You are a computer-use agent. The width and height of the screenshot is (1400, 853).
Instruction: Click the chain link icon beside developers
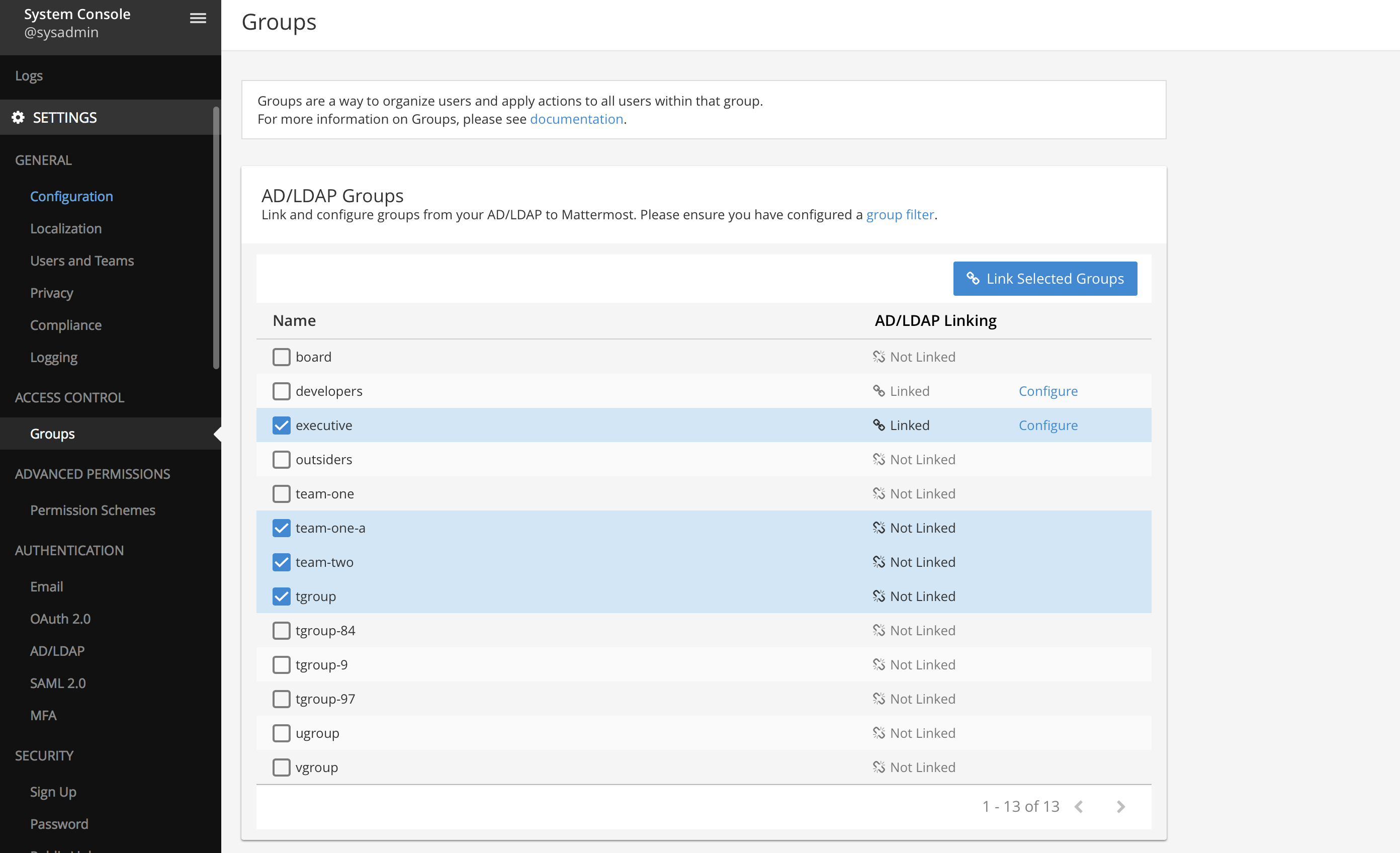(879, 390)
